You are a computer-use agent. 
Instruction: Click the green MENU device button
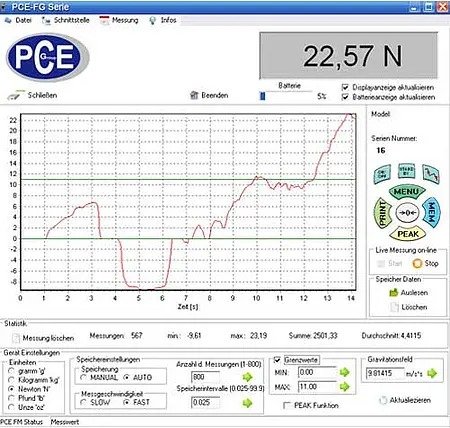click(407, 192)
